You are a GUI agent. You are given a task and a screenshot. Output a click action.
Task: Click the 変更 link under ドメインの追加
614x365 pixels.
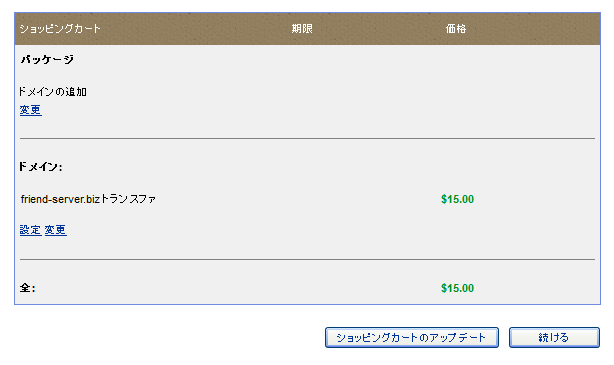tap(31, 110)
